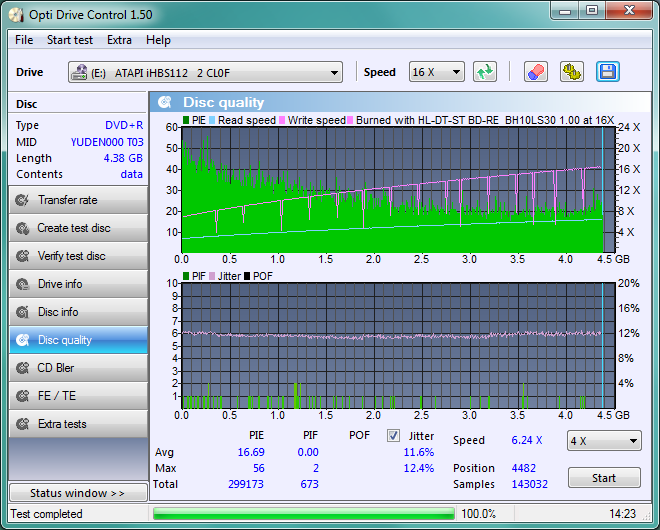Viewport: 660px width, 530px height.
Task: Open the 16 X speed dropdown
Action: (x=436, y=72)
